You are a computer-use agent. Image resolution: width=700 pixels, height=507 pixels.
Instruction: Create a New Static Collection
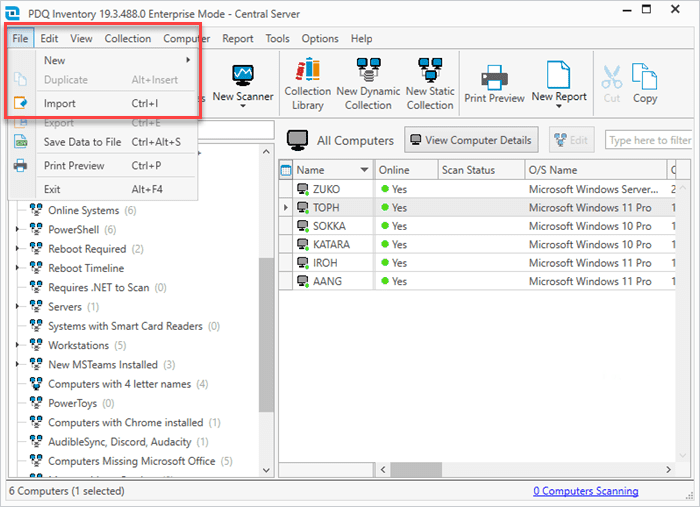(430, 84)
